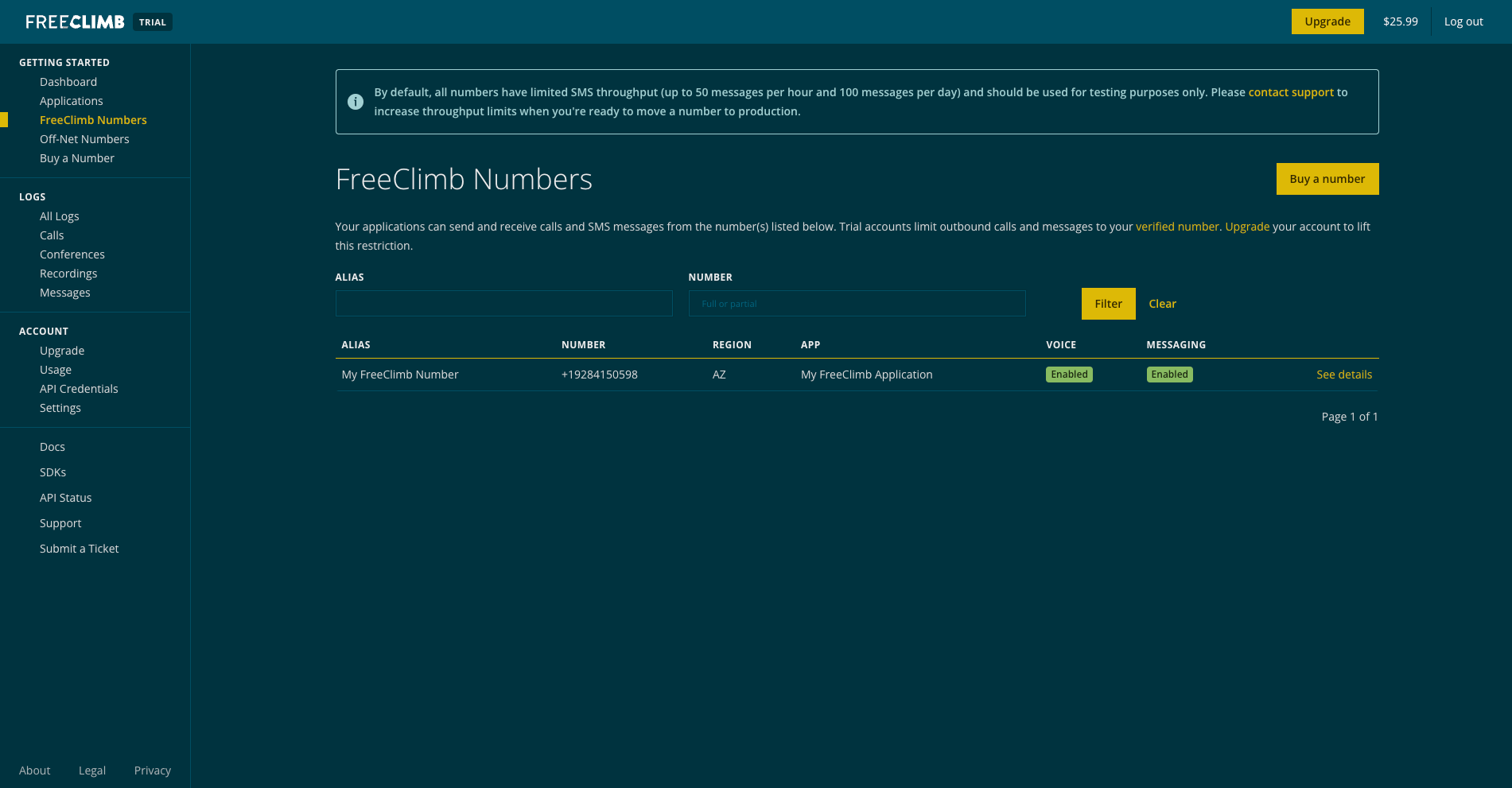Click the VOICE column header
This screenshot has width=1512, height=788.
[x=1061, y=345]
